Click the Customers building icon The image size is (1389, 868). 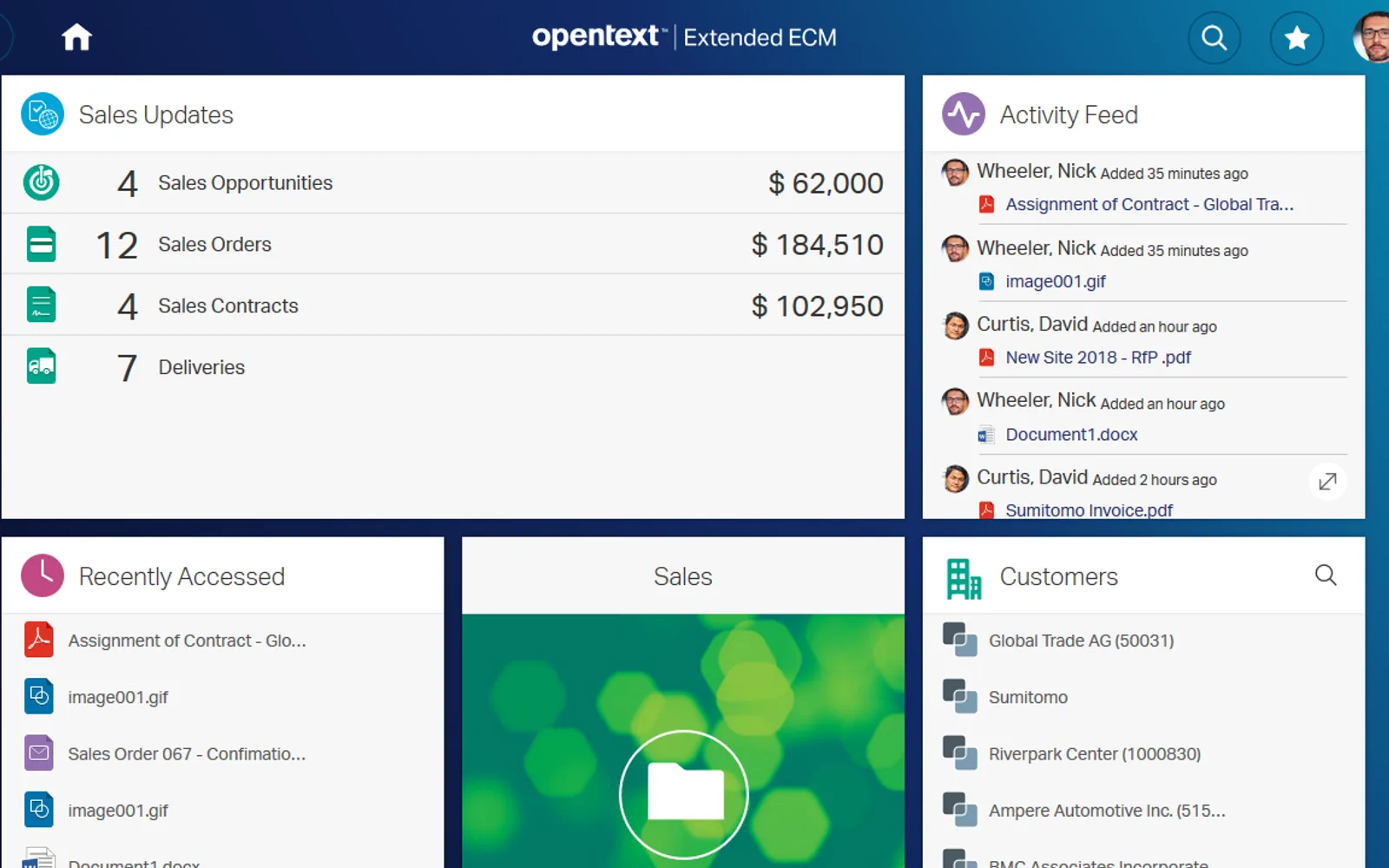coord(963,578)
